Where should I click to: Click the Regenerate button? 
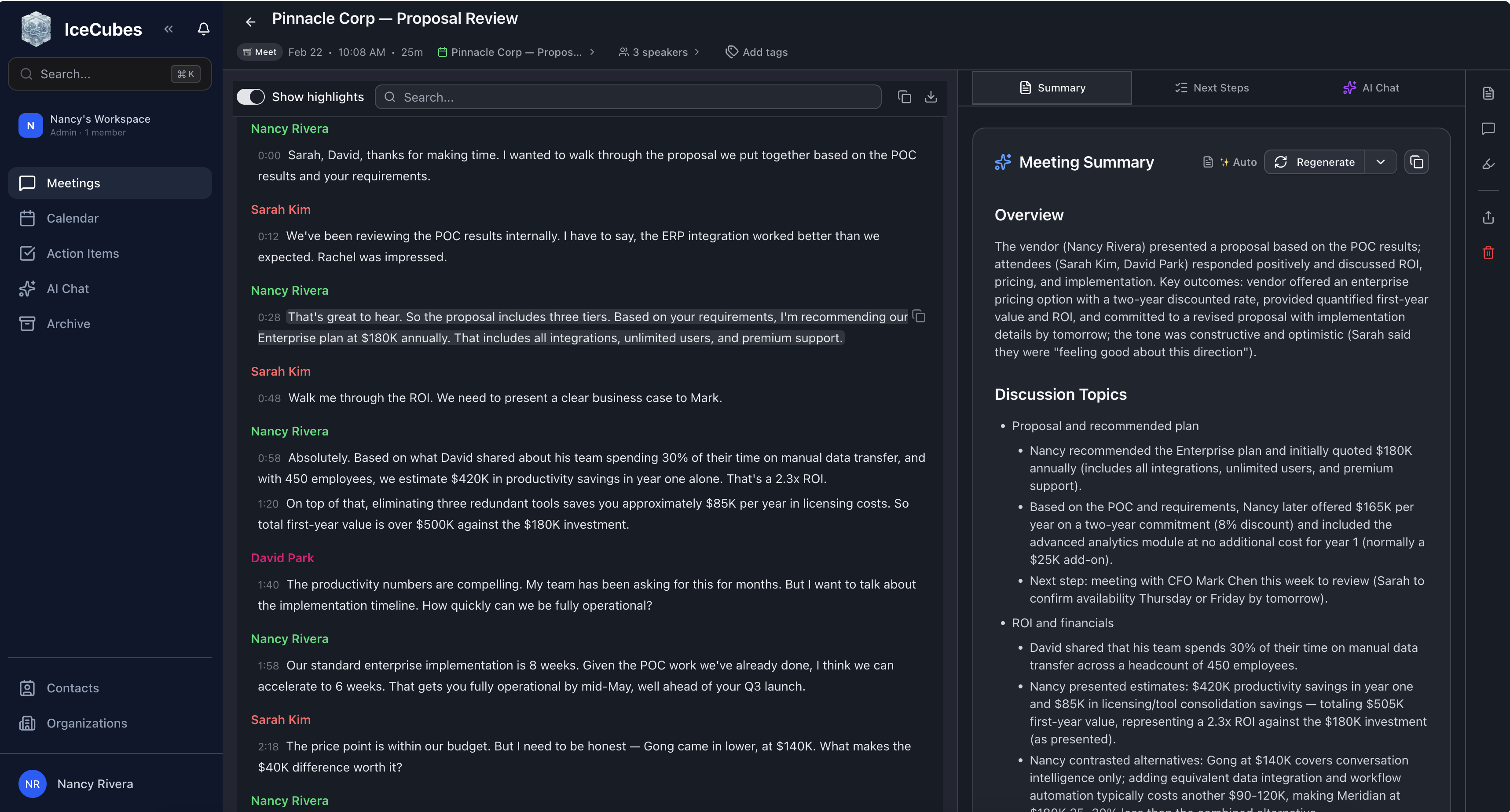(1314, 162)
